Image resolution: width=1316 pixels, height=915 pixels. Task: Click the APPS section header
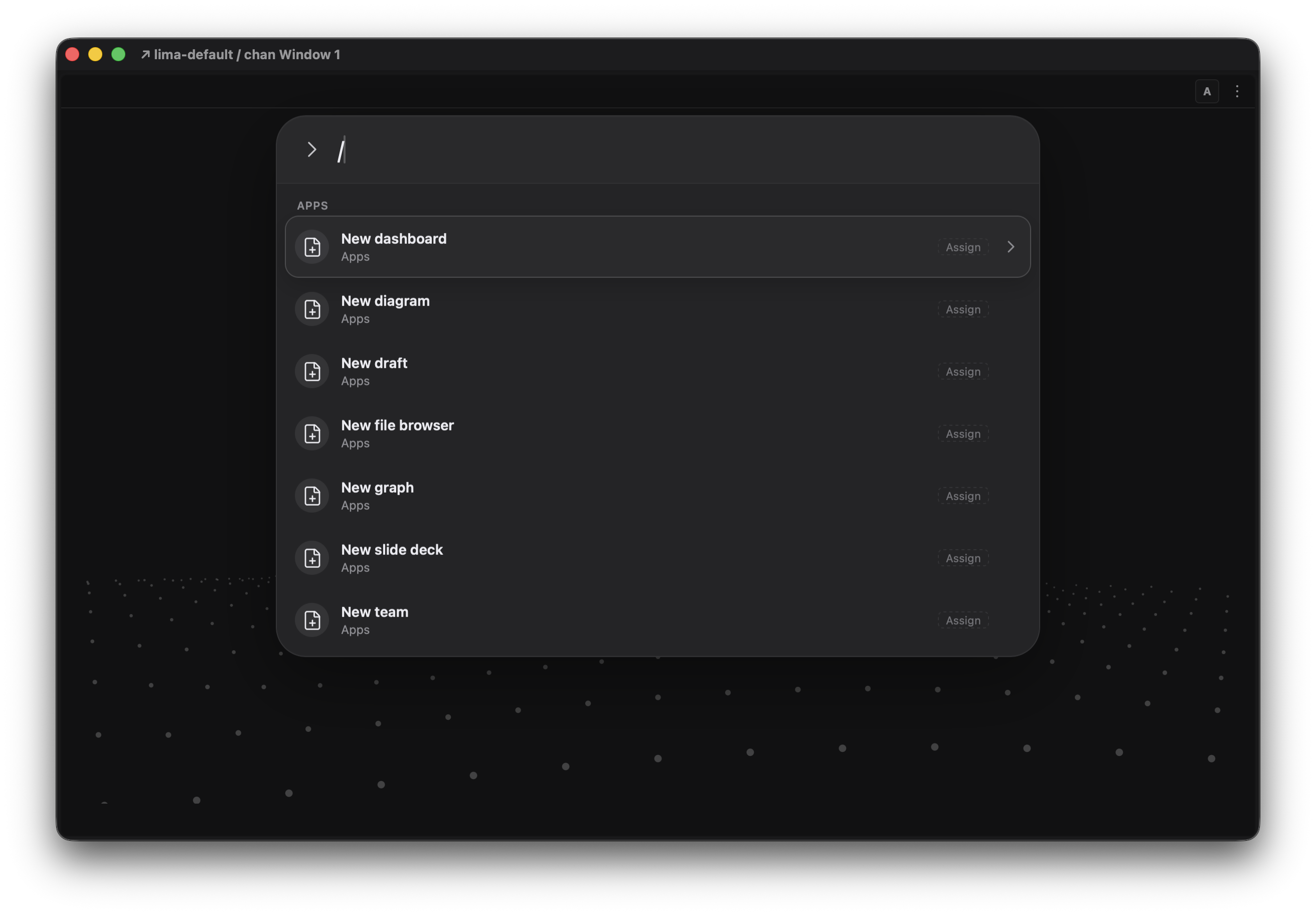[312, 206]
